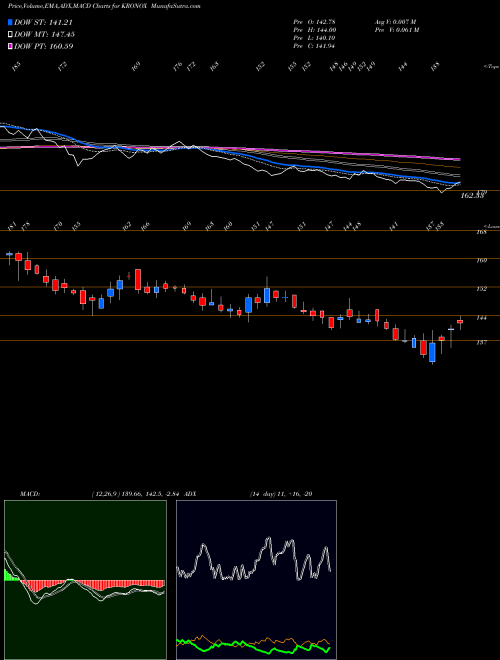Click the 162.33 price label
The image size is (500, 660).
(x=473, y=196)
